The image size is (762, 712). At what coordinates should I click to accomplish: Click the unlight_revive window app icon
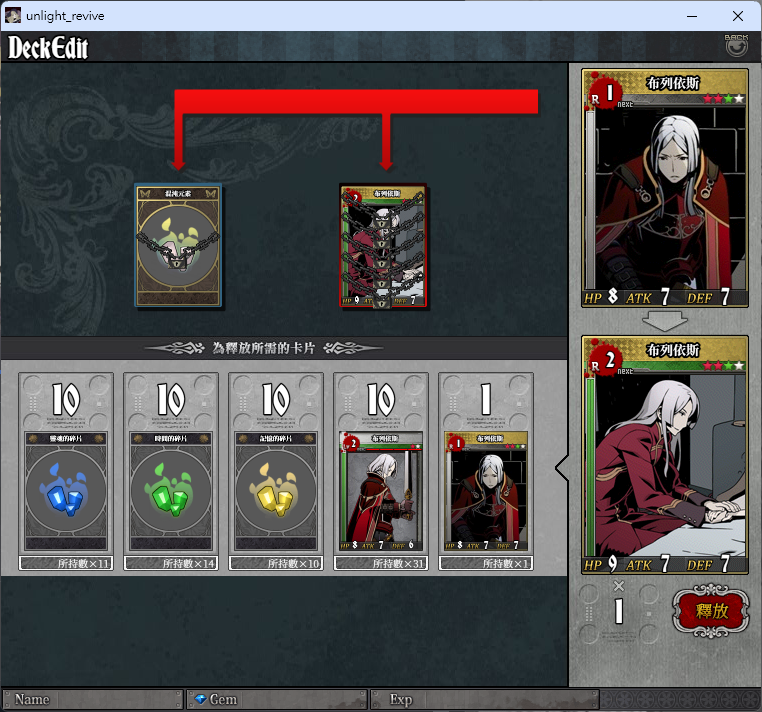pyautogui.click(x=13, y=16)
